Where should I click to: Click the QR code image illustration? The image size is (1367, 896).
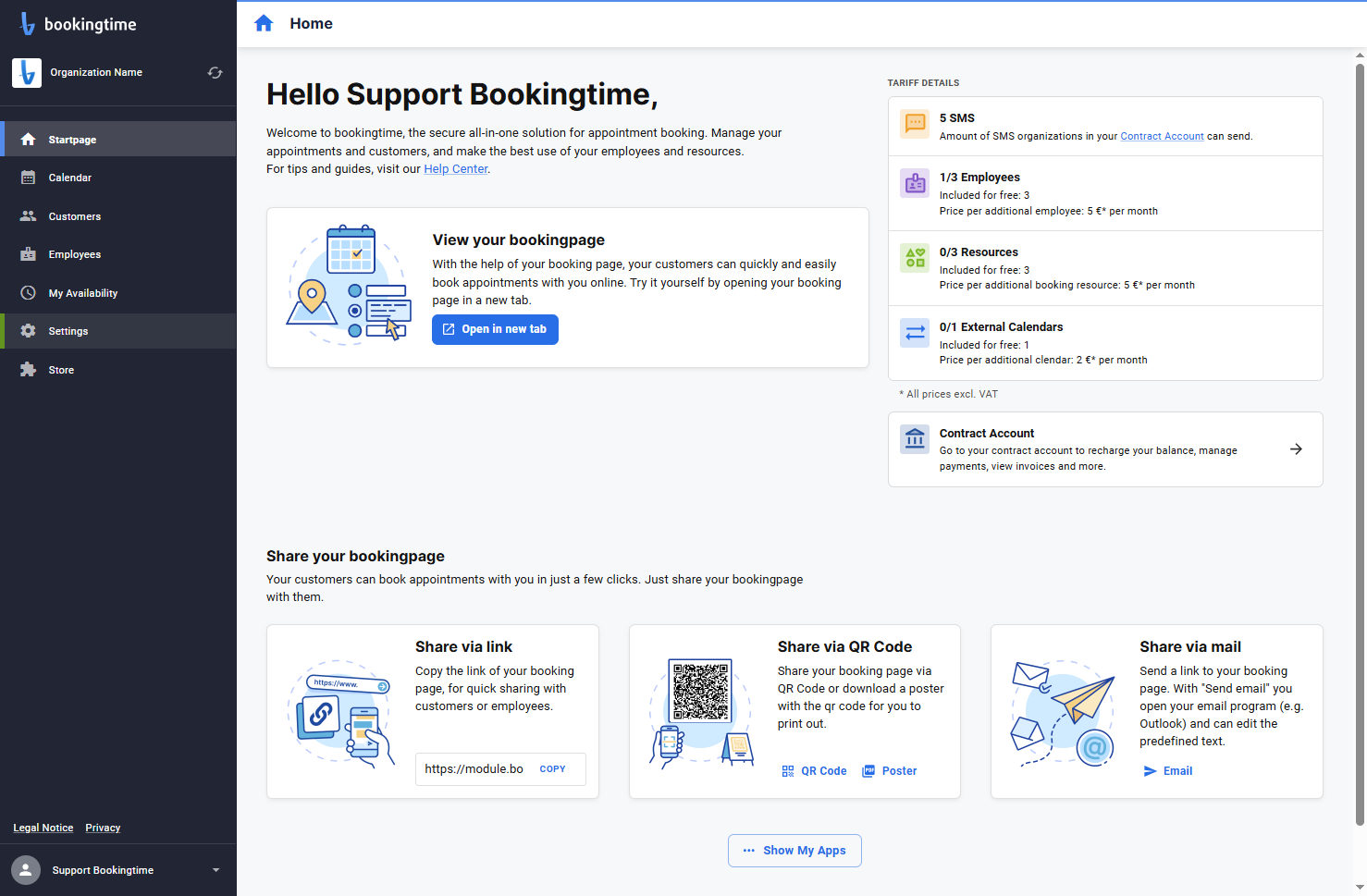(701, 691)
